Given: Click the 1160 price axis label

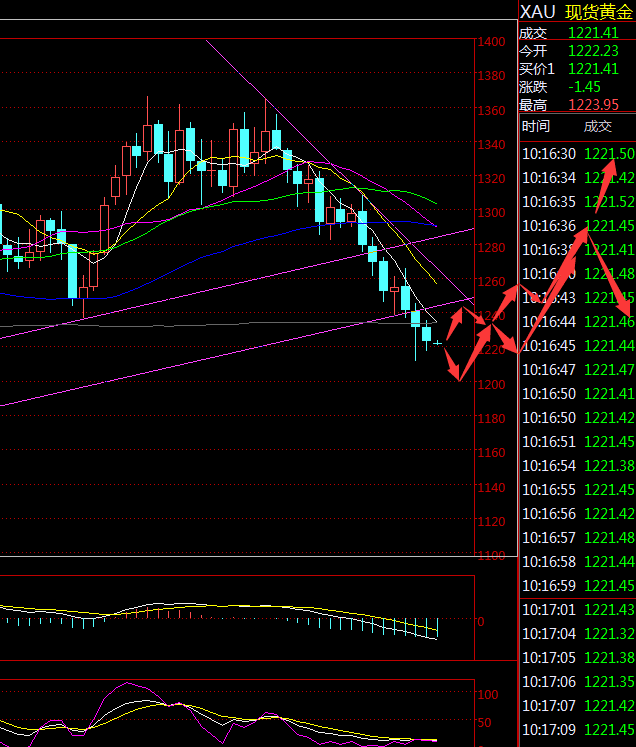Looking at the screenshot, I should click(491, 453).
